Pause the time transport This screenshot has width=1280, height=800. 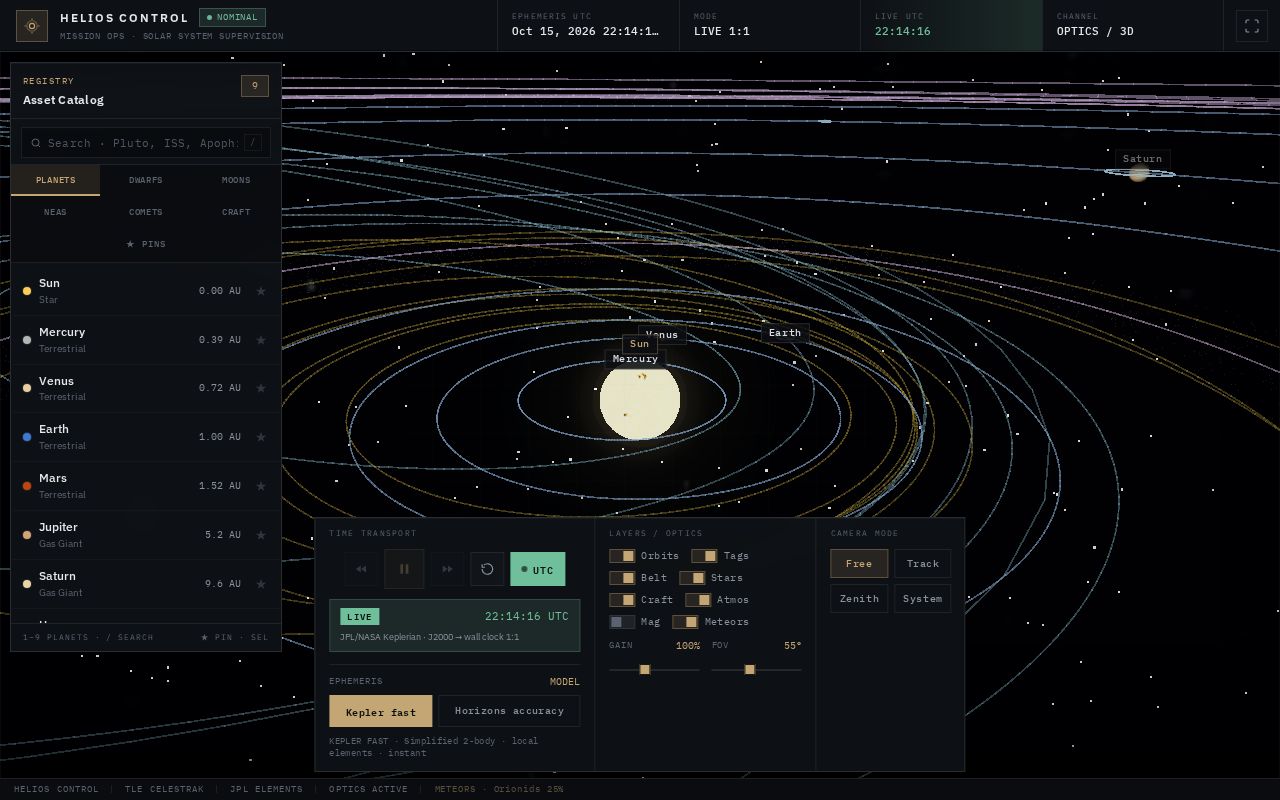click(404, 569)
